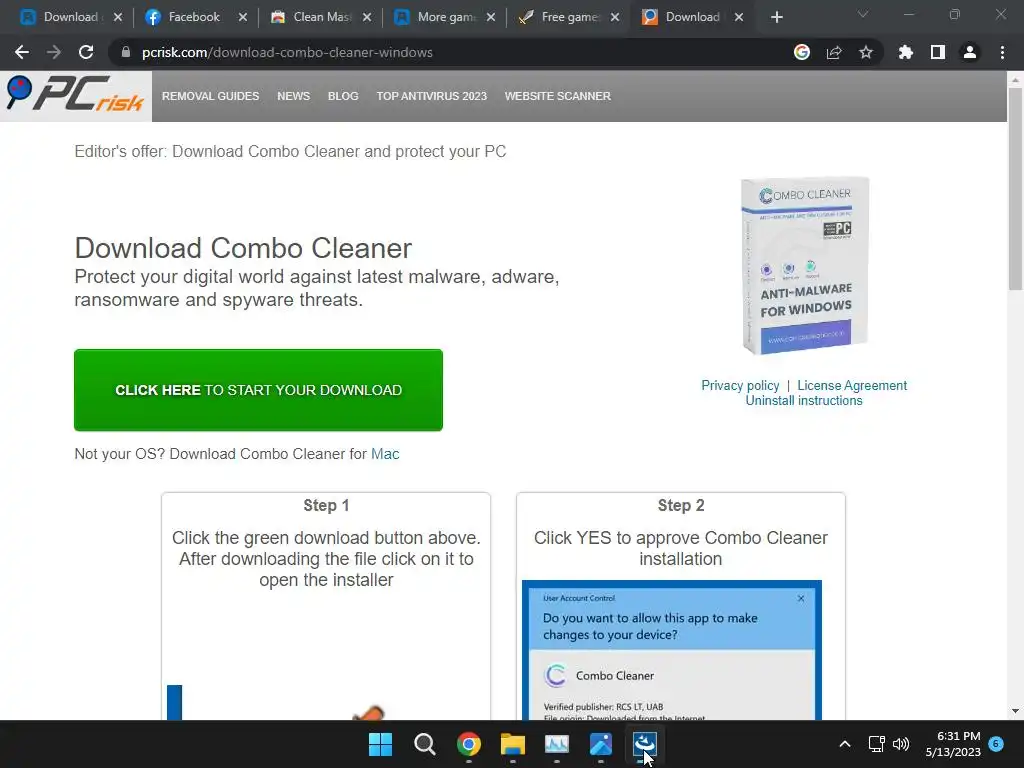The width and height of the screenshot is (1024, 768).
Task: Open the Blog section
Action: pos(343,96)
